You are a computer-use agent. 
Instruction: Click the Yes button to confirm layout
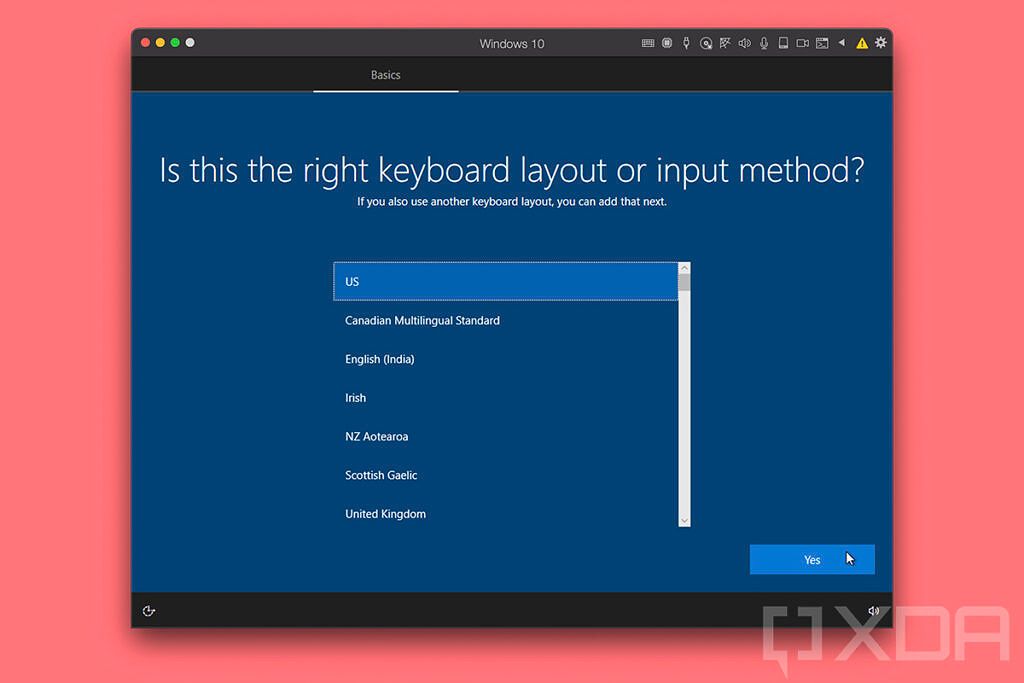coord(812,559)
